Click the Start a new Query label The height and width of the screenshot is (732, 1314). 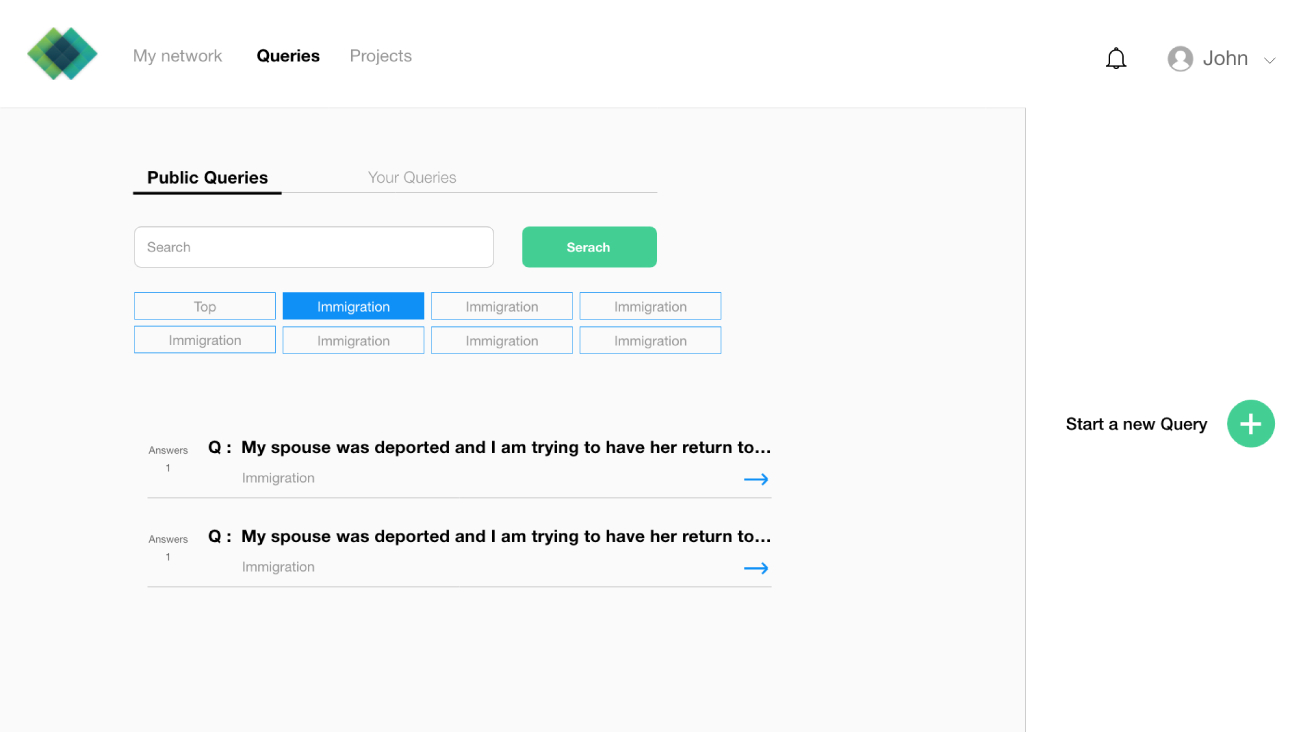click(x=1137, y=424)
